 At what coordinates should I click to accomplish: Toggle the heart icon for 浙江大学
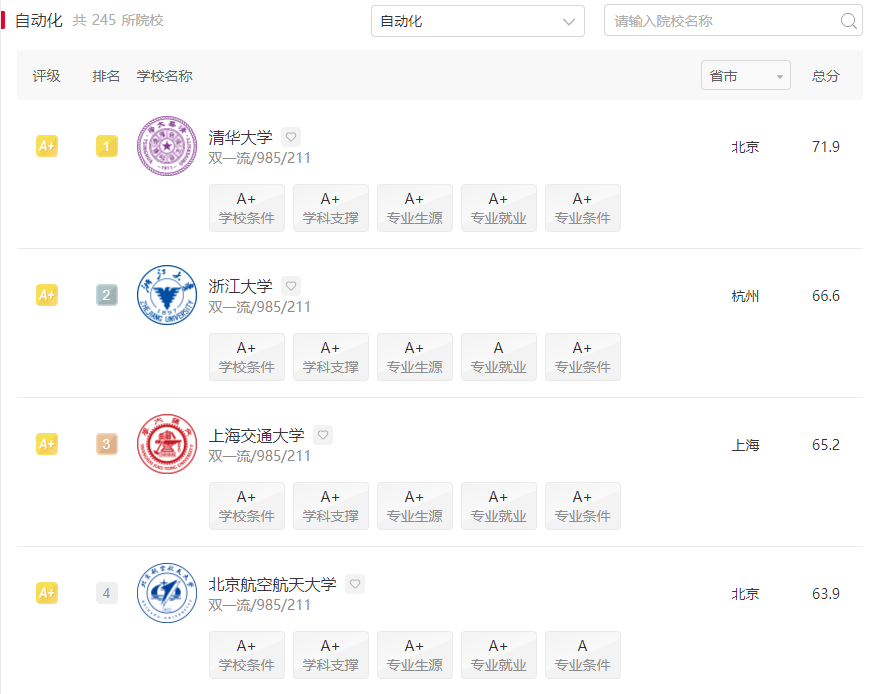coord(290,285)
